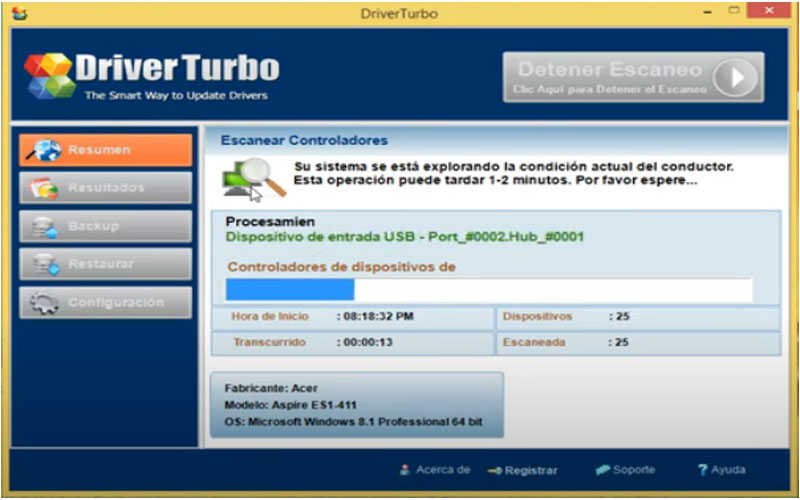The height and width of the screenshot is (500, 800).
Task: Click Controladores de dispositivos de label
Action: point(341,267)
